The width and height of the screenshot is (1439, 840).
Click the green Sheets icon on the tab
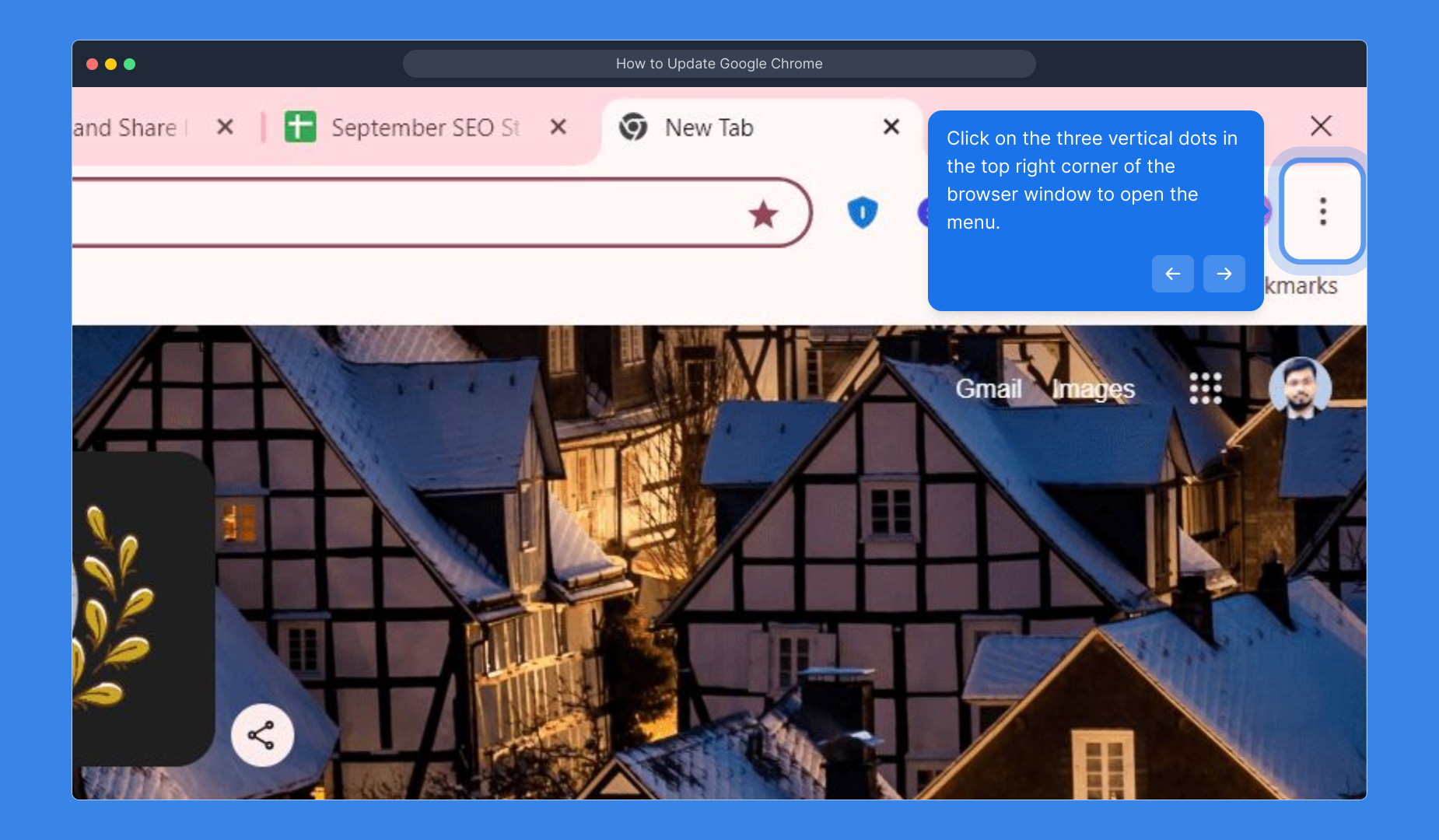coord(300,127)
